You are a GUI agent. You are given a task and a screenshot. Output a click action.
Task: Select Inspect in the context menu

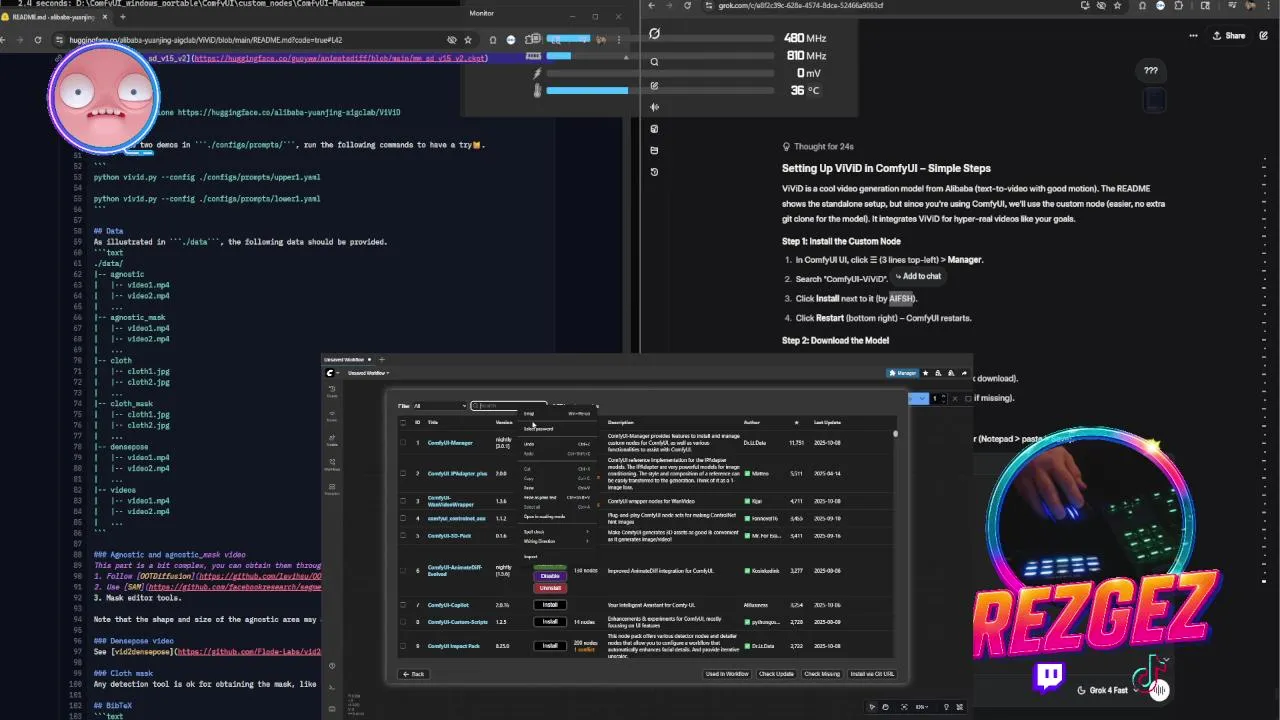[x=558, y=556]
